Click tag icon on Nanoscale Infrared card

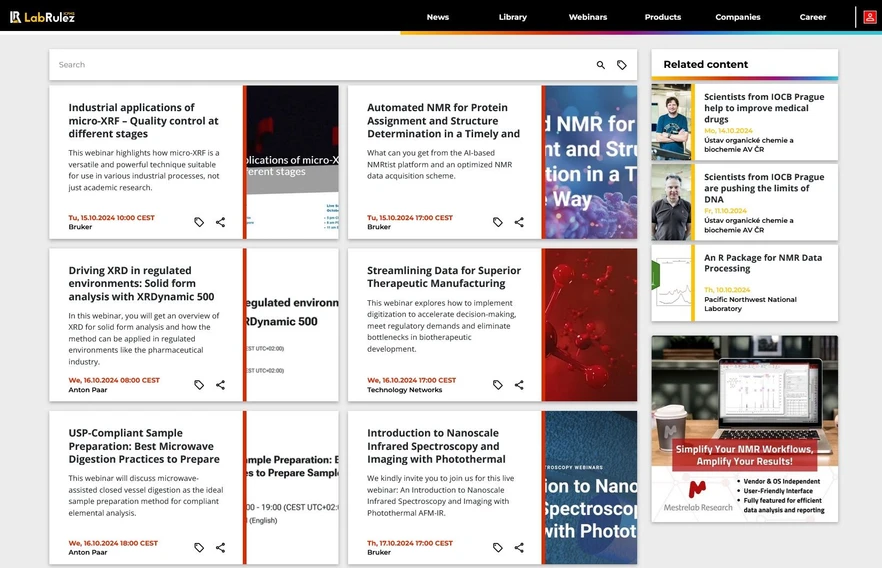tap(498, 547)
